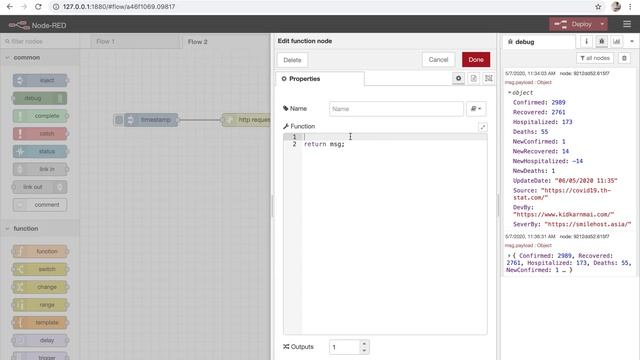This screenshot has height=360, width=640.
Task: Open the browser profile avatar
Action: click(616, 7)
